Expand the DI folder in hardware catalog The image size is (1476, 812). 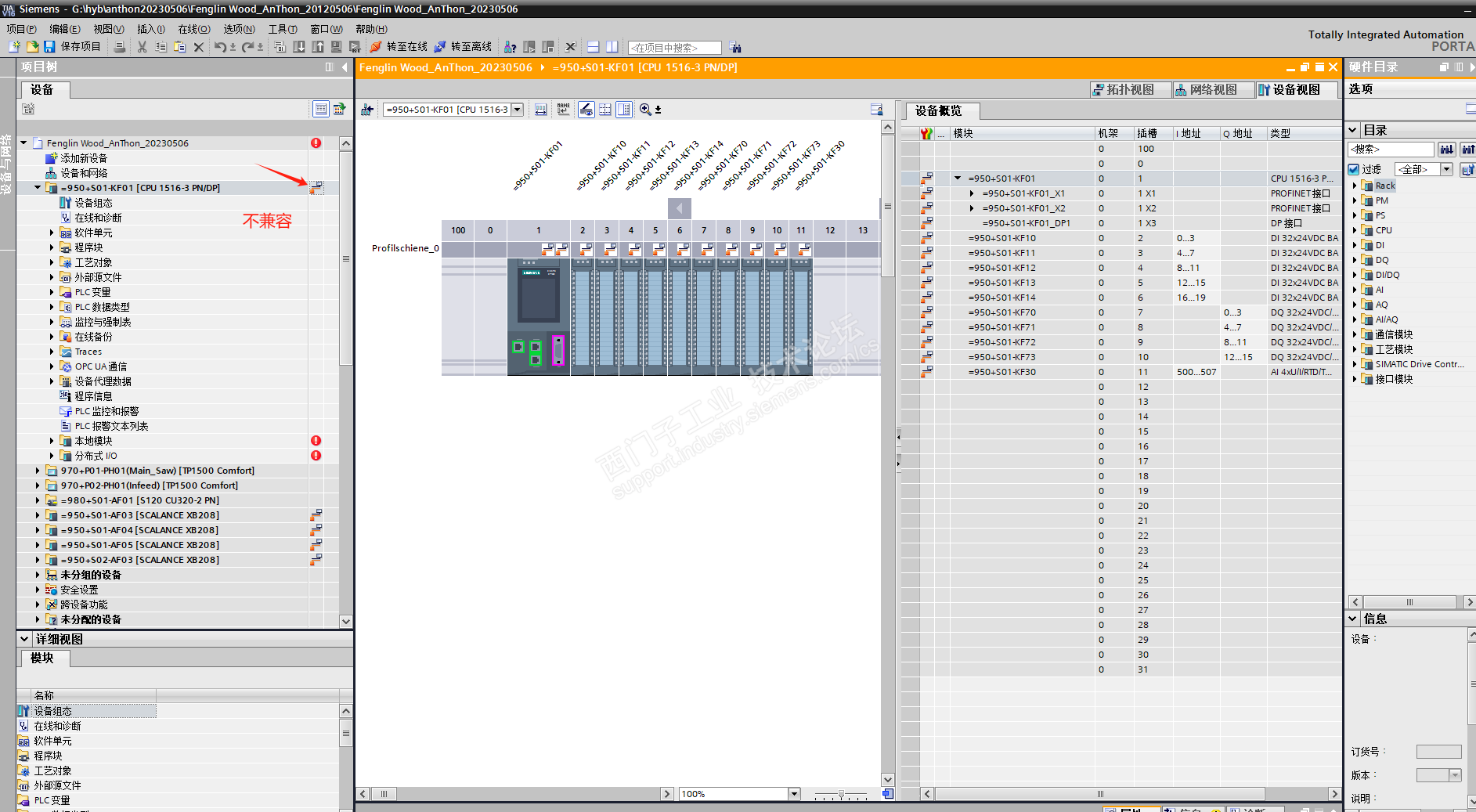[x=1355, y=245]
